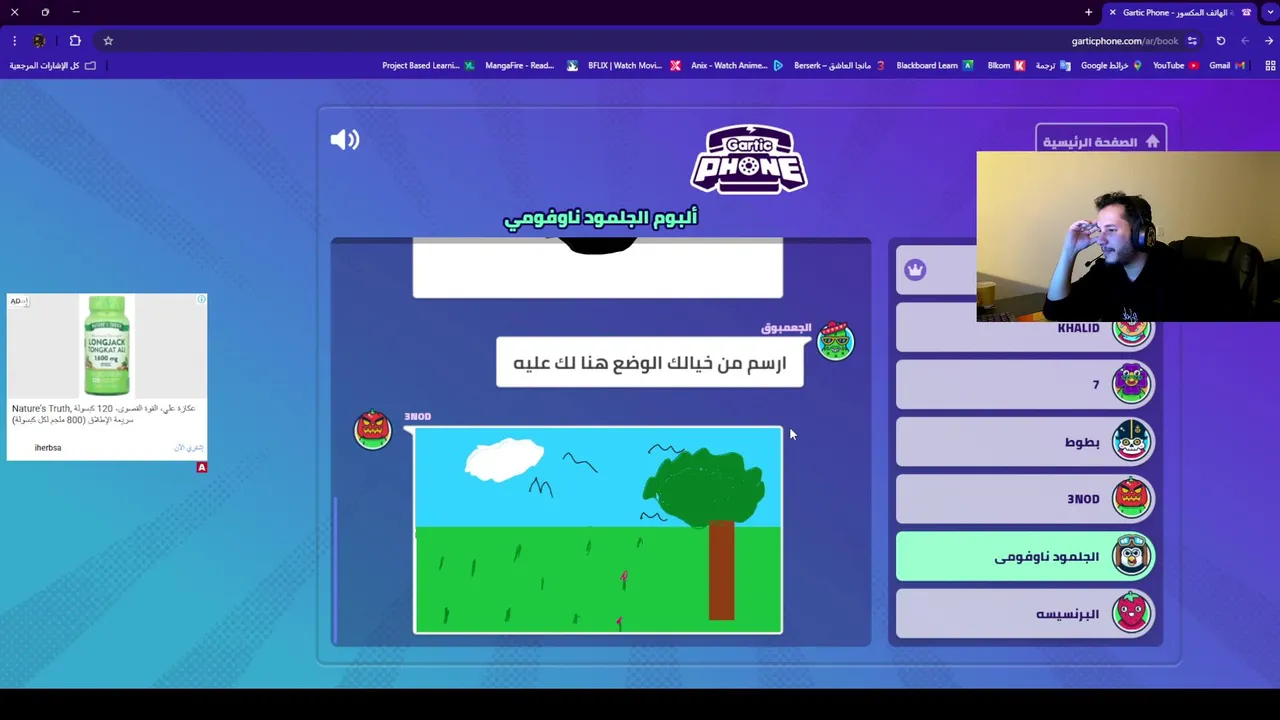This screenshot has height=720, width=1280.
Task: Open the Longjack supplement ad image
Action: point(107,346)
